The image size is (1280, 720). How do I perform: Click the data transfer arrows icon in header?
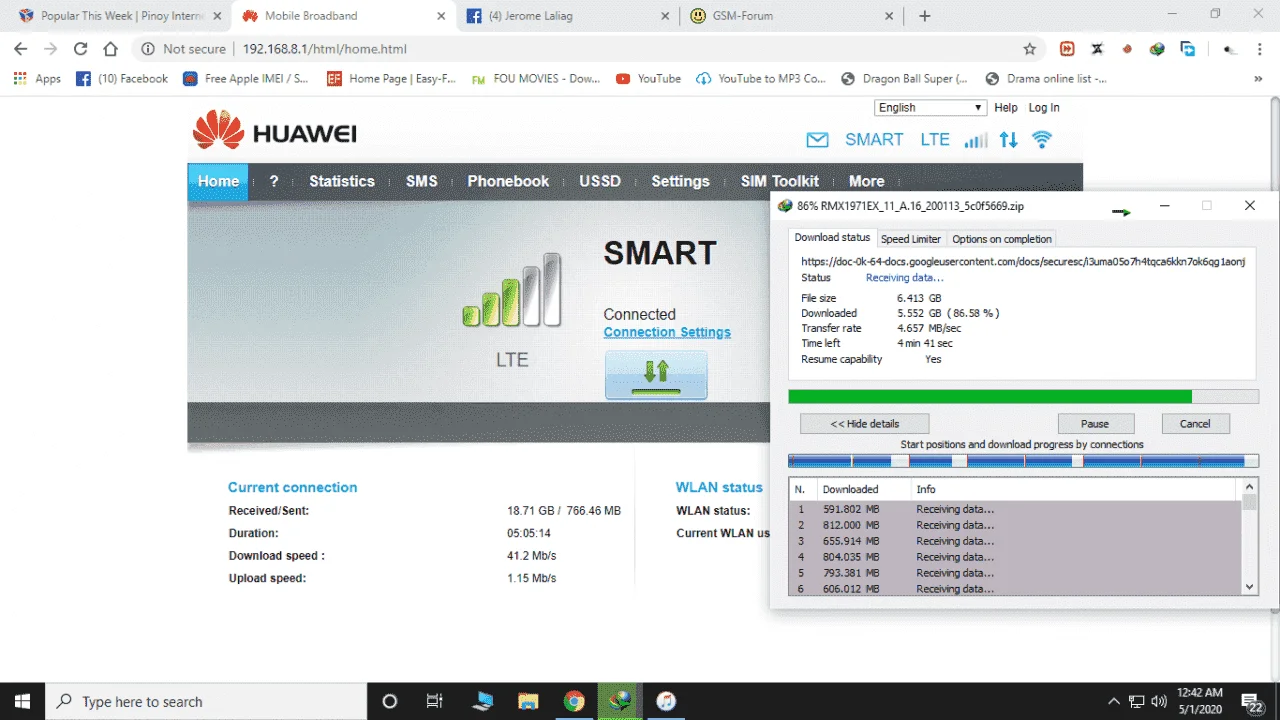(1009, 140)
